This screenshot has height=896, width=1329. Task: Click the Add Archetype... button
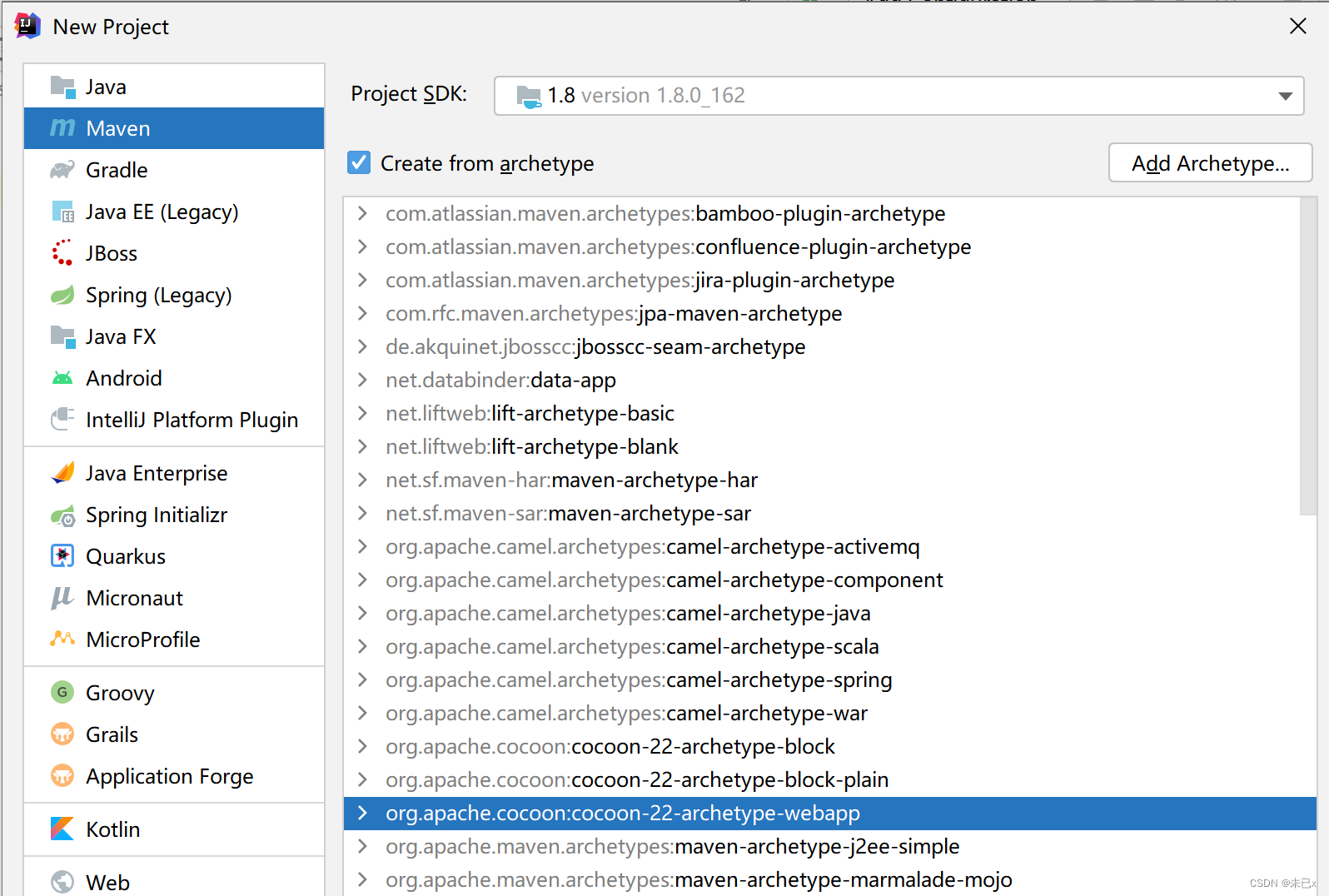pos(1210,163)
